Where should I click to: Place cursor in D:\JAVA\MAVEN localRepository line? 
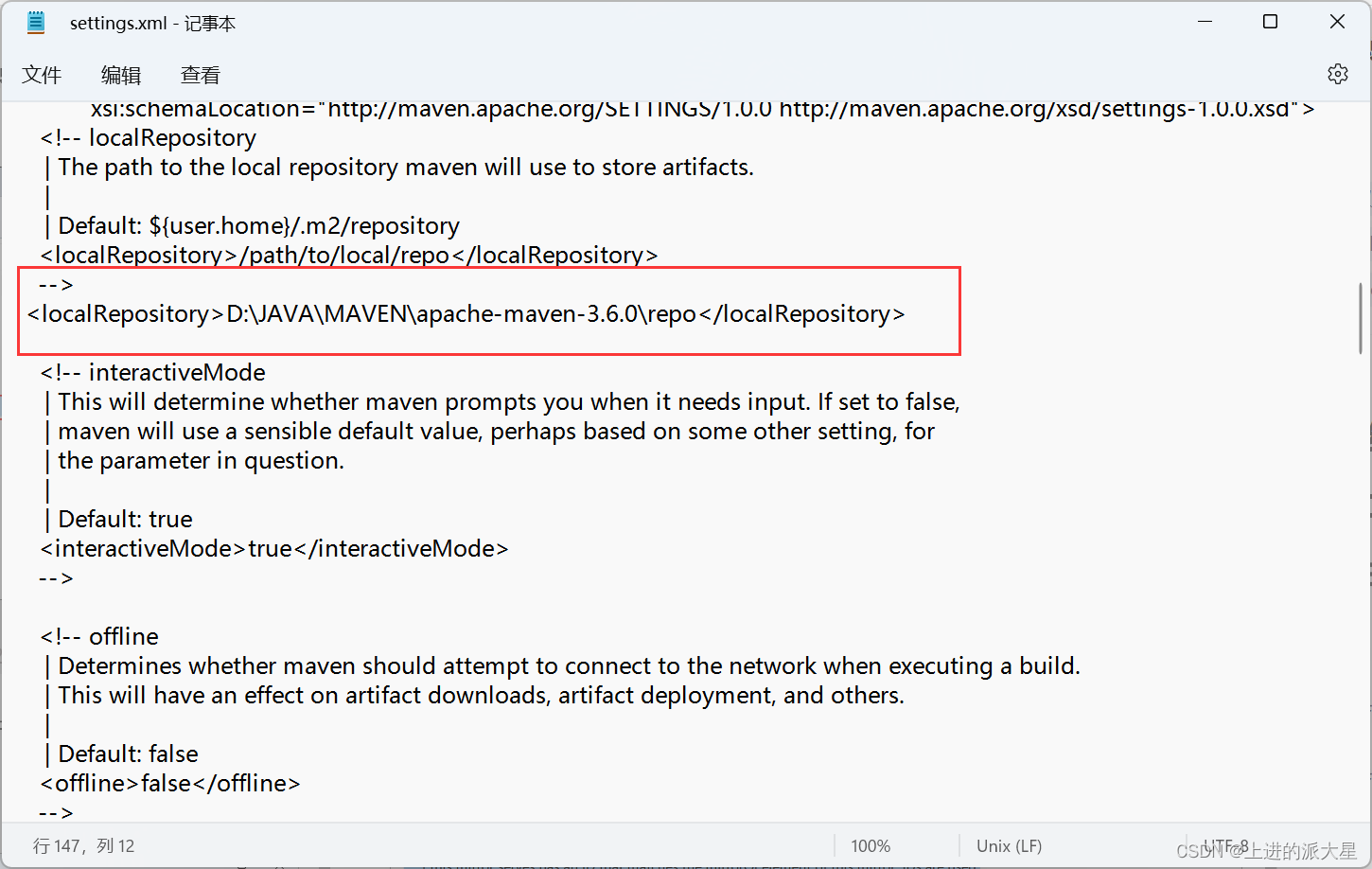coord(466,314)
